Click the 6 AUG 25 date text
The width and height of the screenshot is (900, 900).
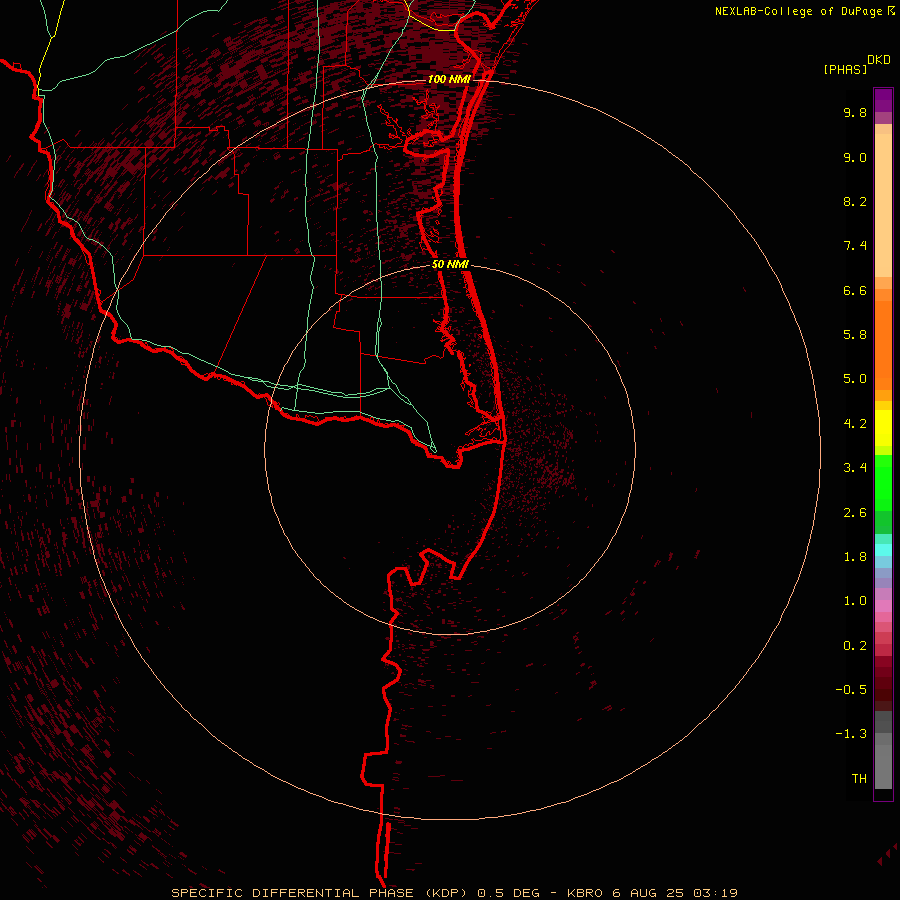pos(649,893)
